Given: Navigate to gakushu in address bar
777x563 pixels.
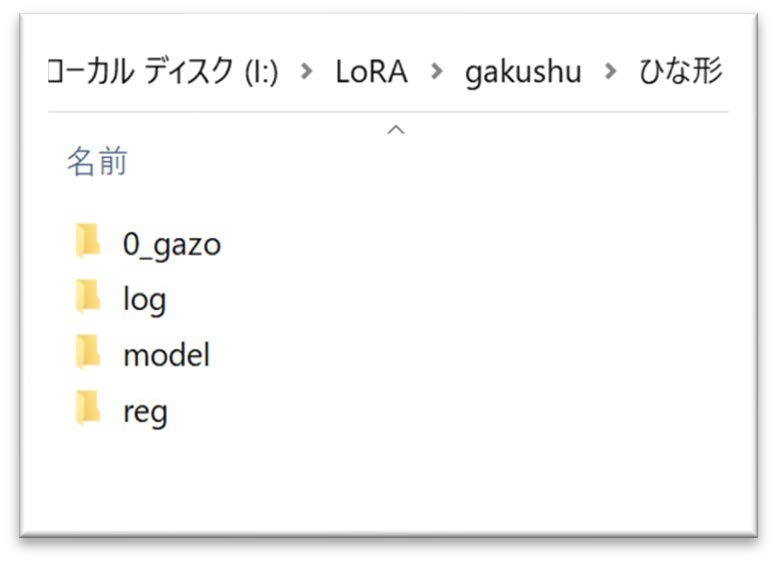Looking at the screenshot, I should tap(523, 72).
